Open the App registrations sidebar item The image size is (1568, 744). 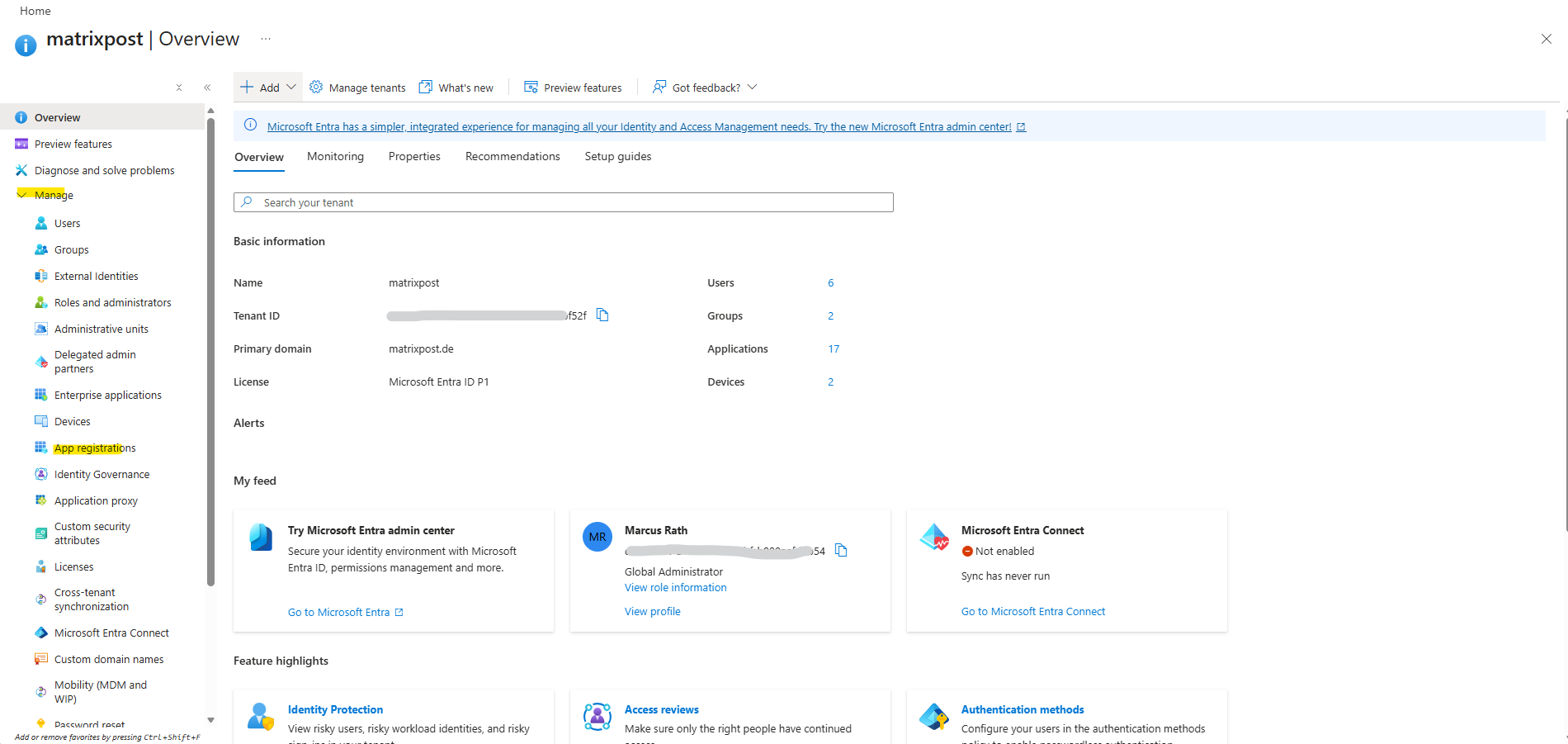pos(94,448)
